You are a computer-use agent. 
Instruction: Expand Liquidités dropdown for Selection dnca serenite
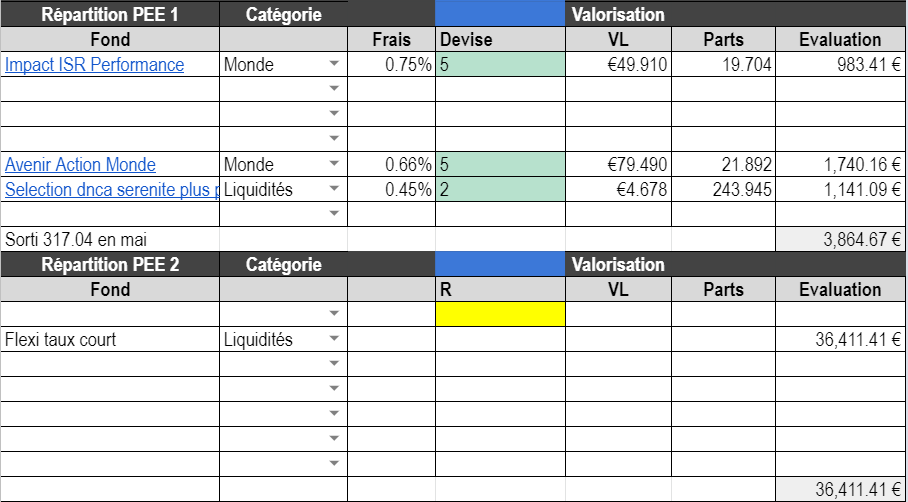click(334, 190)
